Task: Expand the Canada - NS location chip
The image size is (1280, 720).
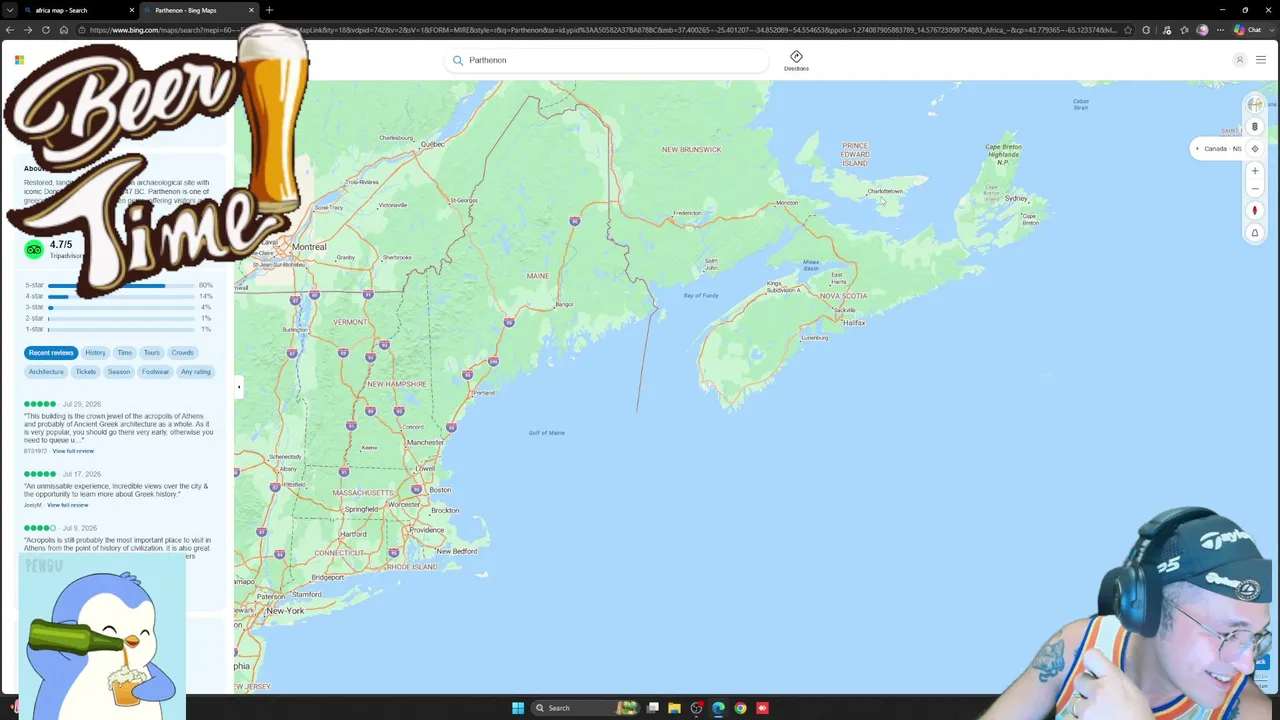Action: pyautogui.click(x=1218, y=149)
